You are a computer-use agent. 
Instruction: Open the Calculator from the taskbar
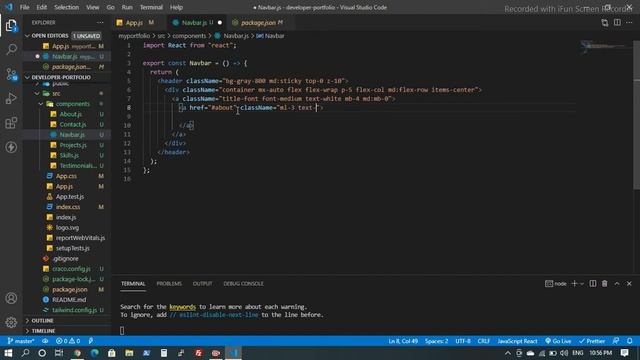(164, 353)
